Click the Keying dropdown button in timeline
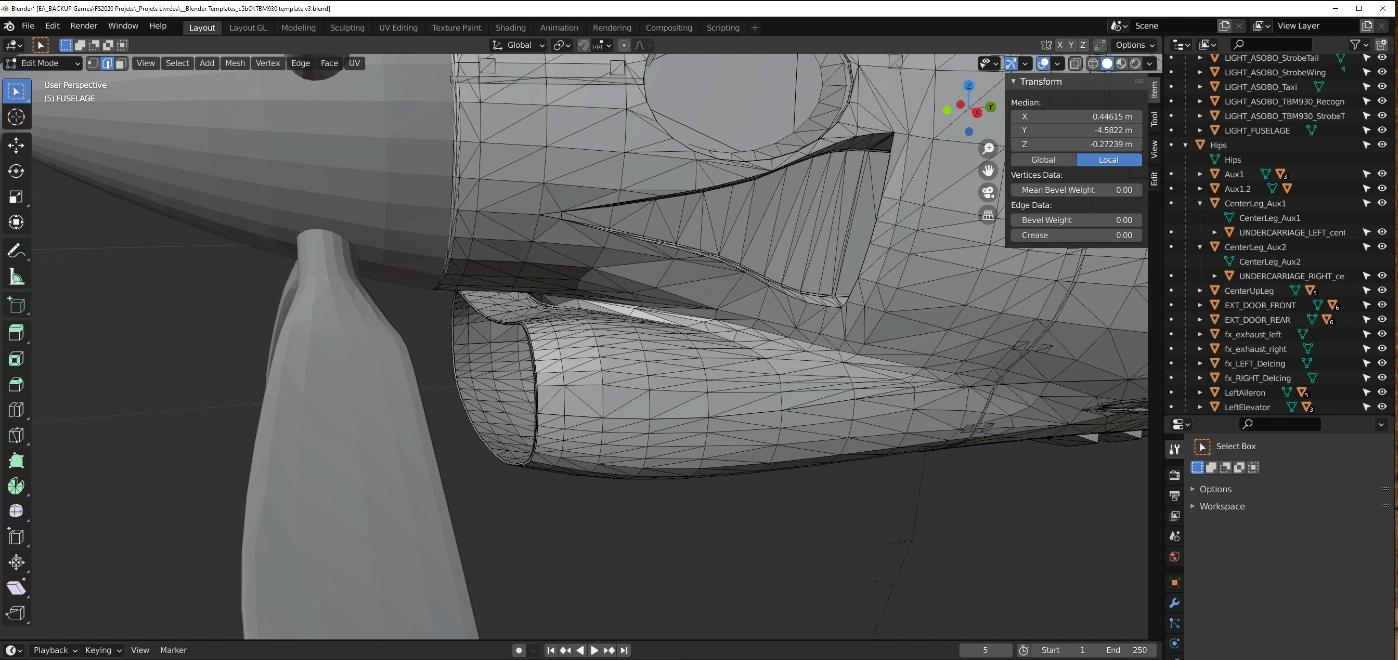Screen dimensions: 1398x660 [x=102, y=650]
